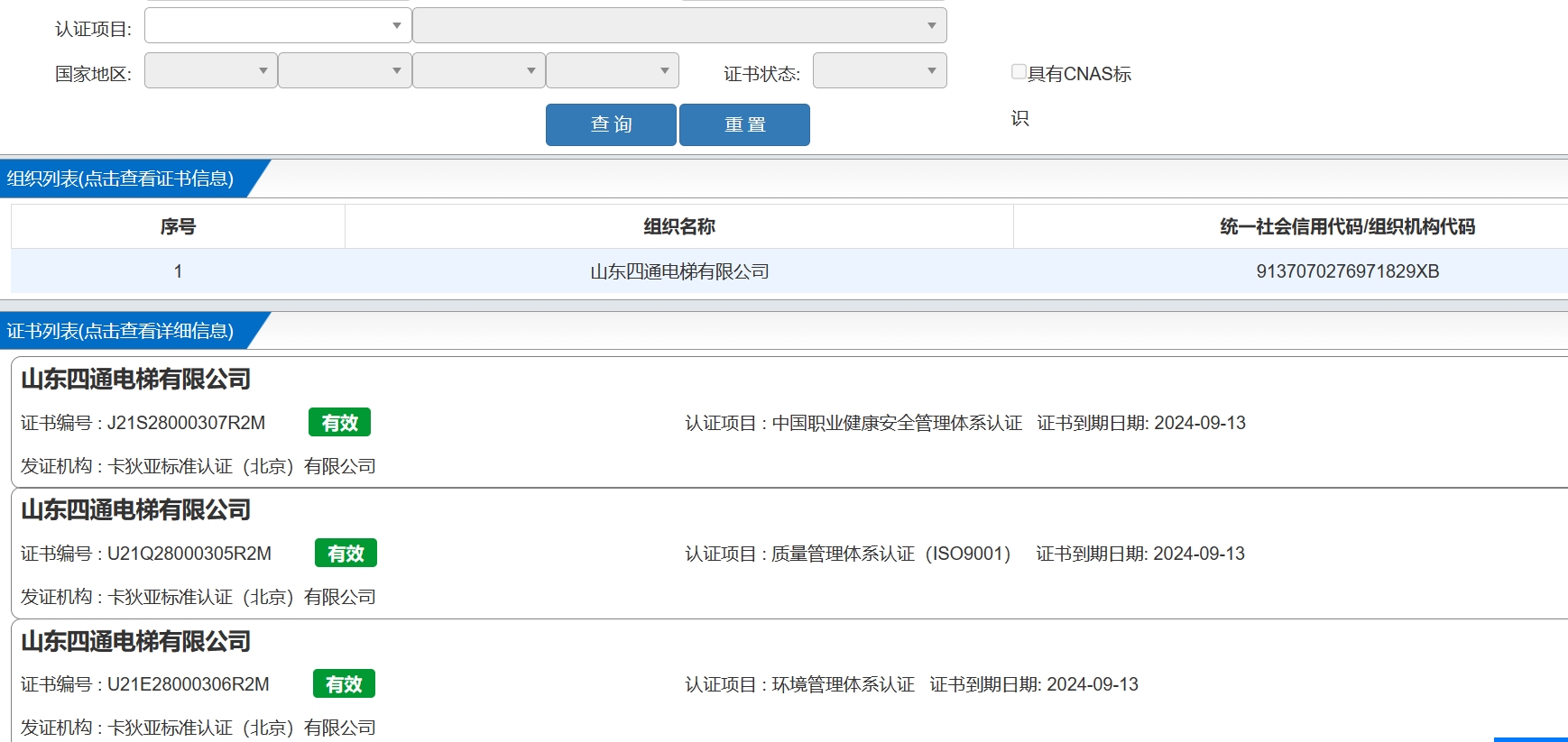The width and height of the screenshot is (1568, 742).
Task: Click 发证机构 line under certificate U21E28000306R2M
Action: point(198,728)
